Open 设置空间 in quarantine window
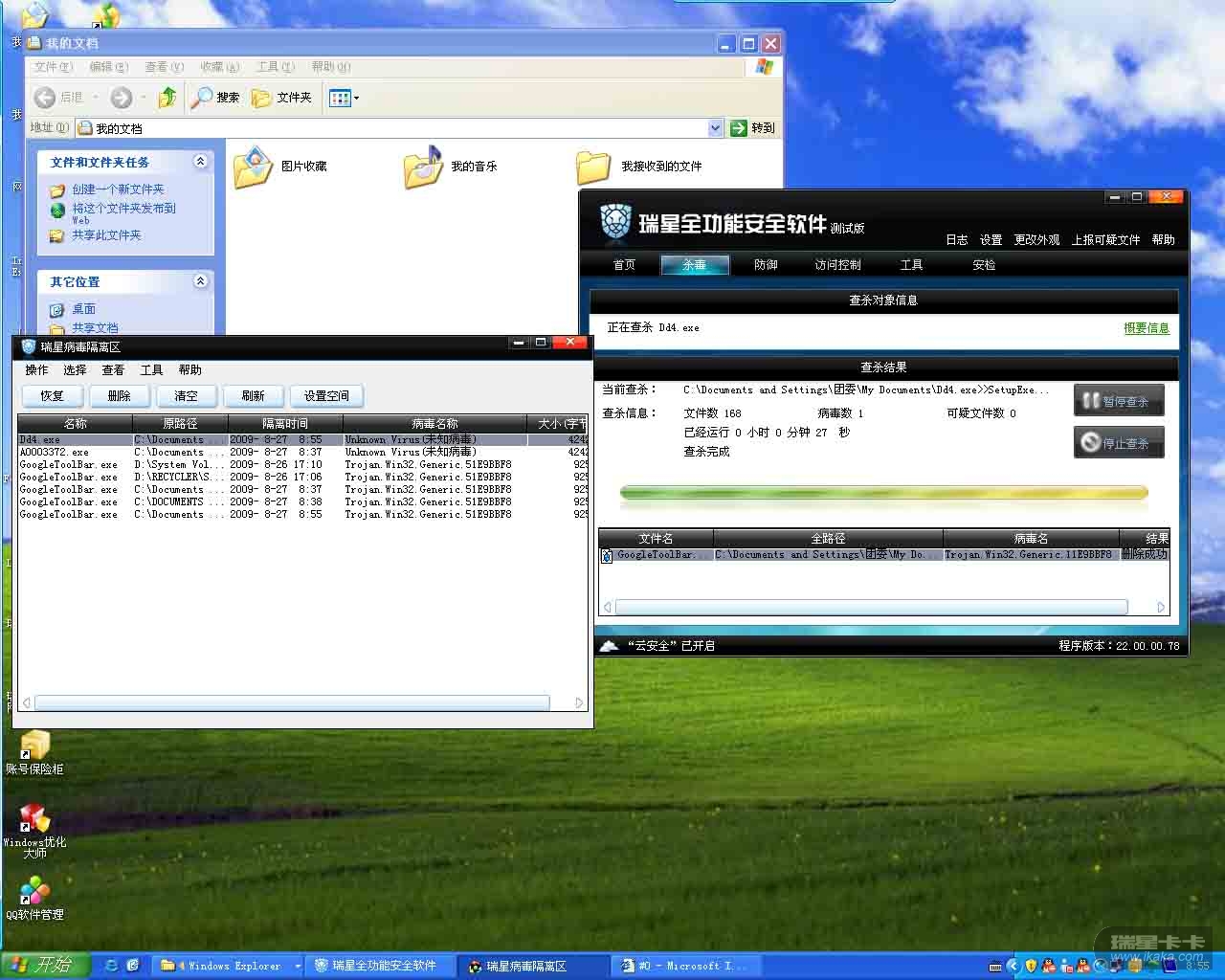Viewport: 1225px width, 980px height. point(326,396)
